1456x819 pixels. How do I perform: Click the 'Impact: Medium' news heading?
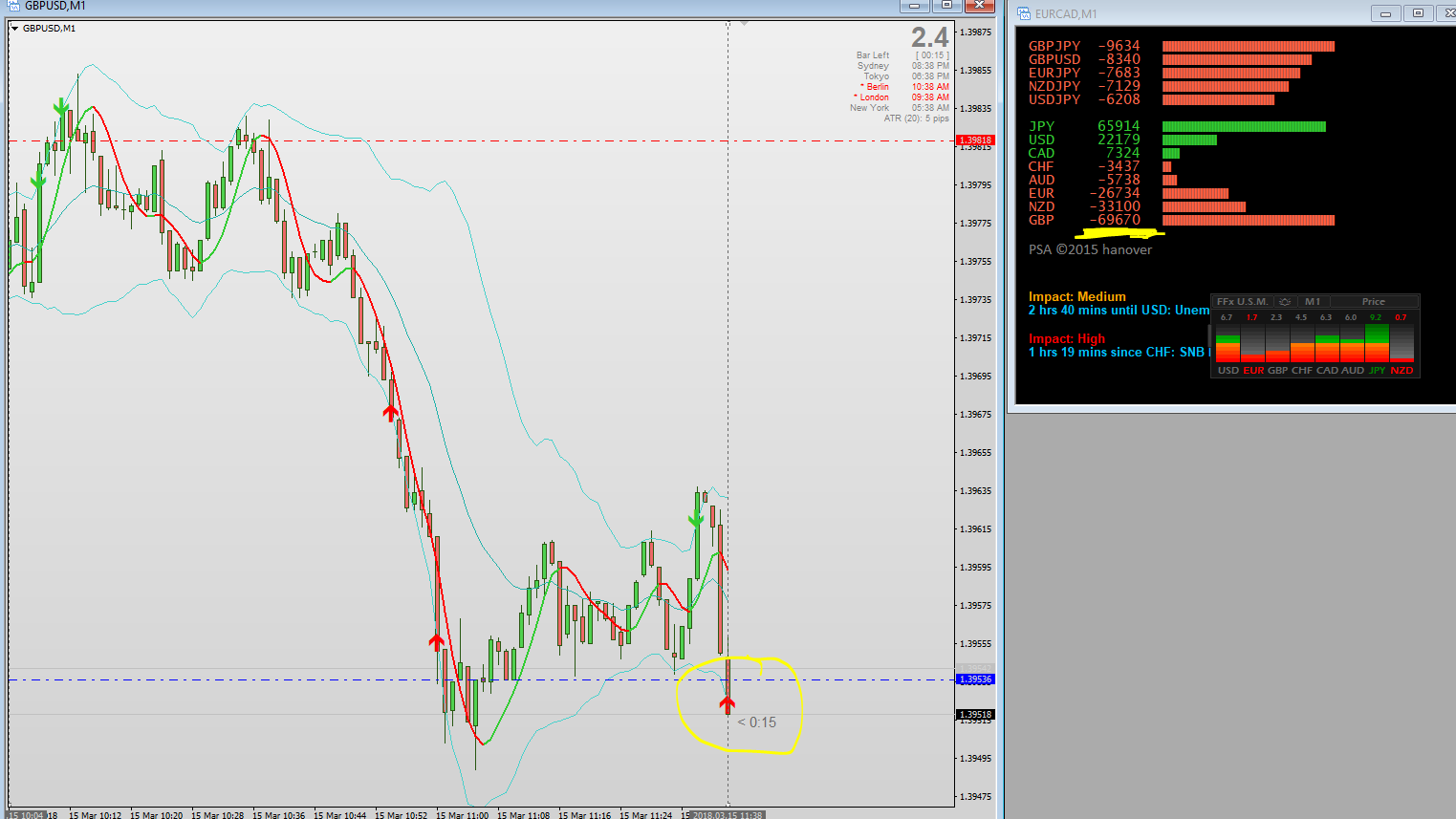tap(1077, 297)
